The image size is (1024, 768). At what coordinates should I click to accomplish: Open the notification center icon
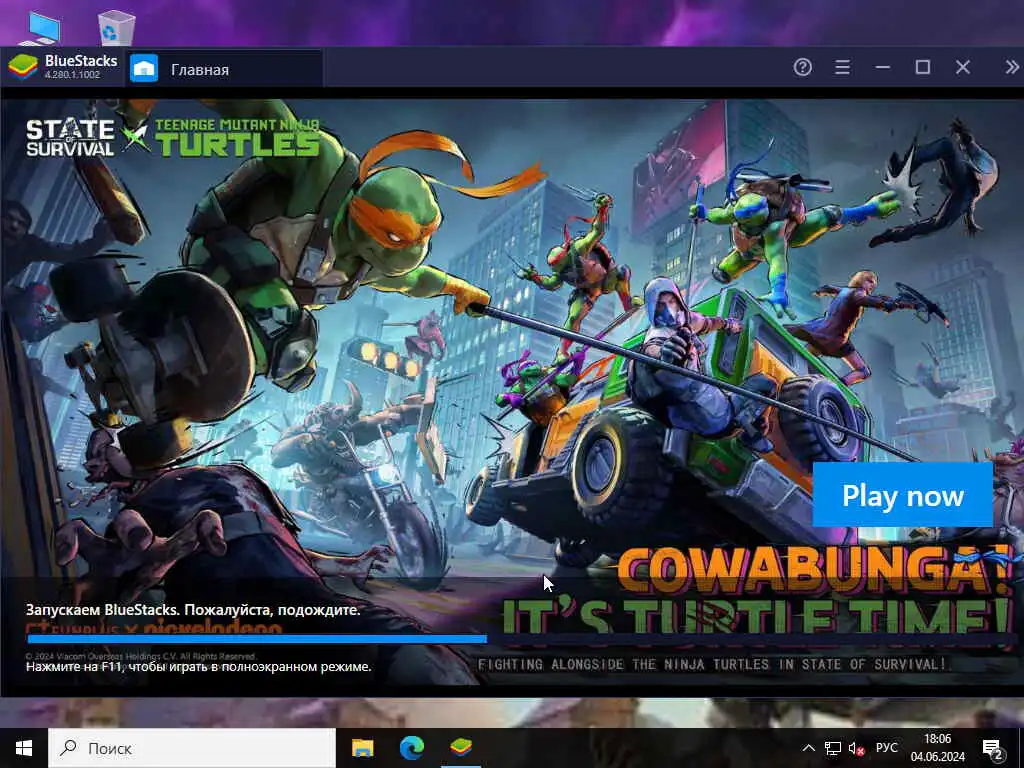[993, 748]
